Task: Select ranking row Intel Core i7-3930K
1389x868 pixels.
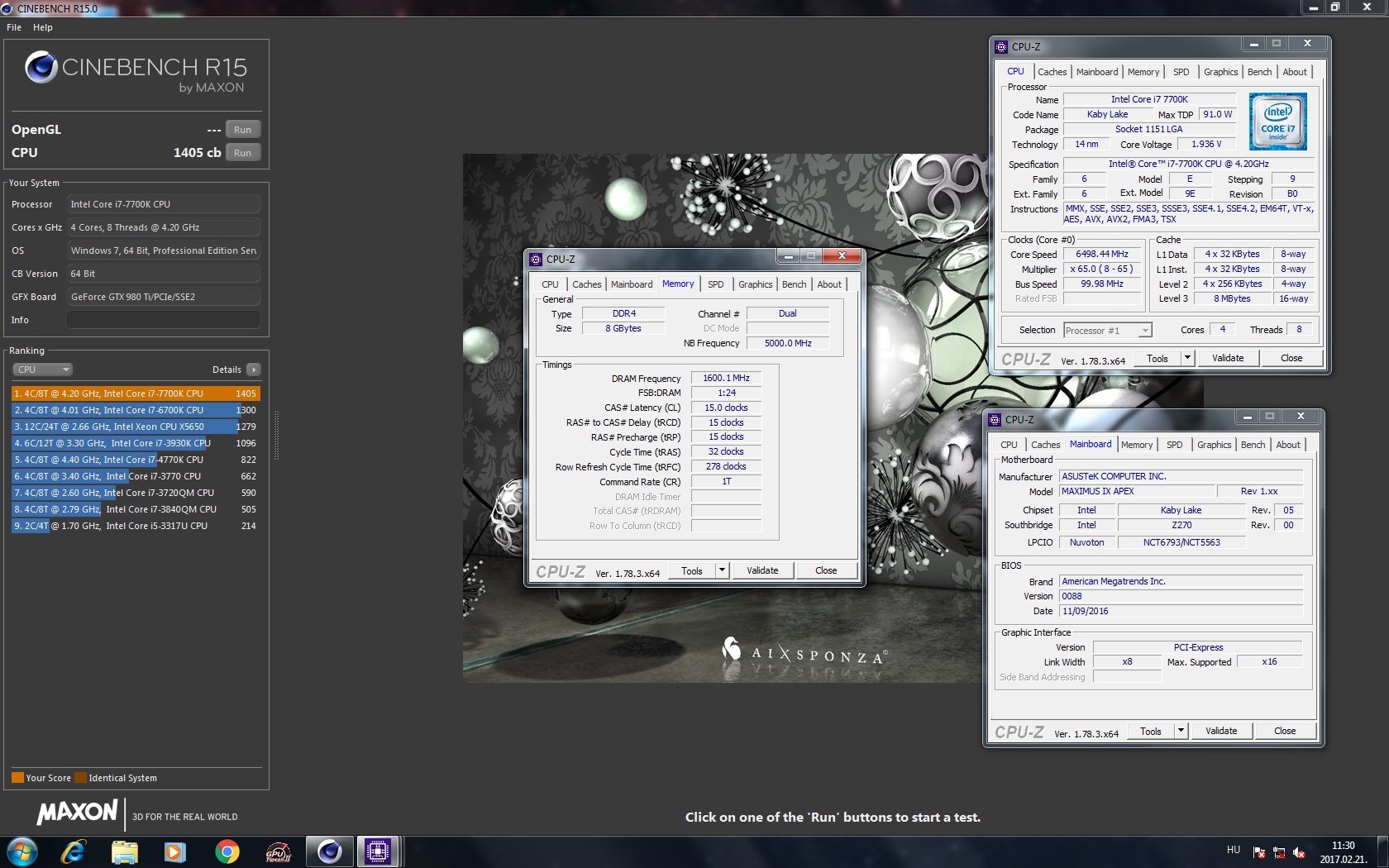Action: tap(136, 443)
